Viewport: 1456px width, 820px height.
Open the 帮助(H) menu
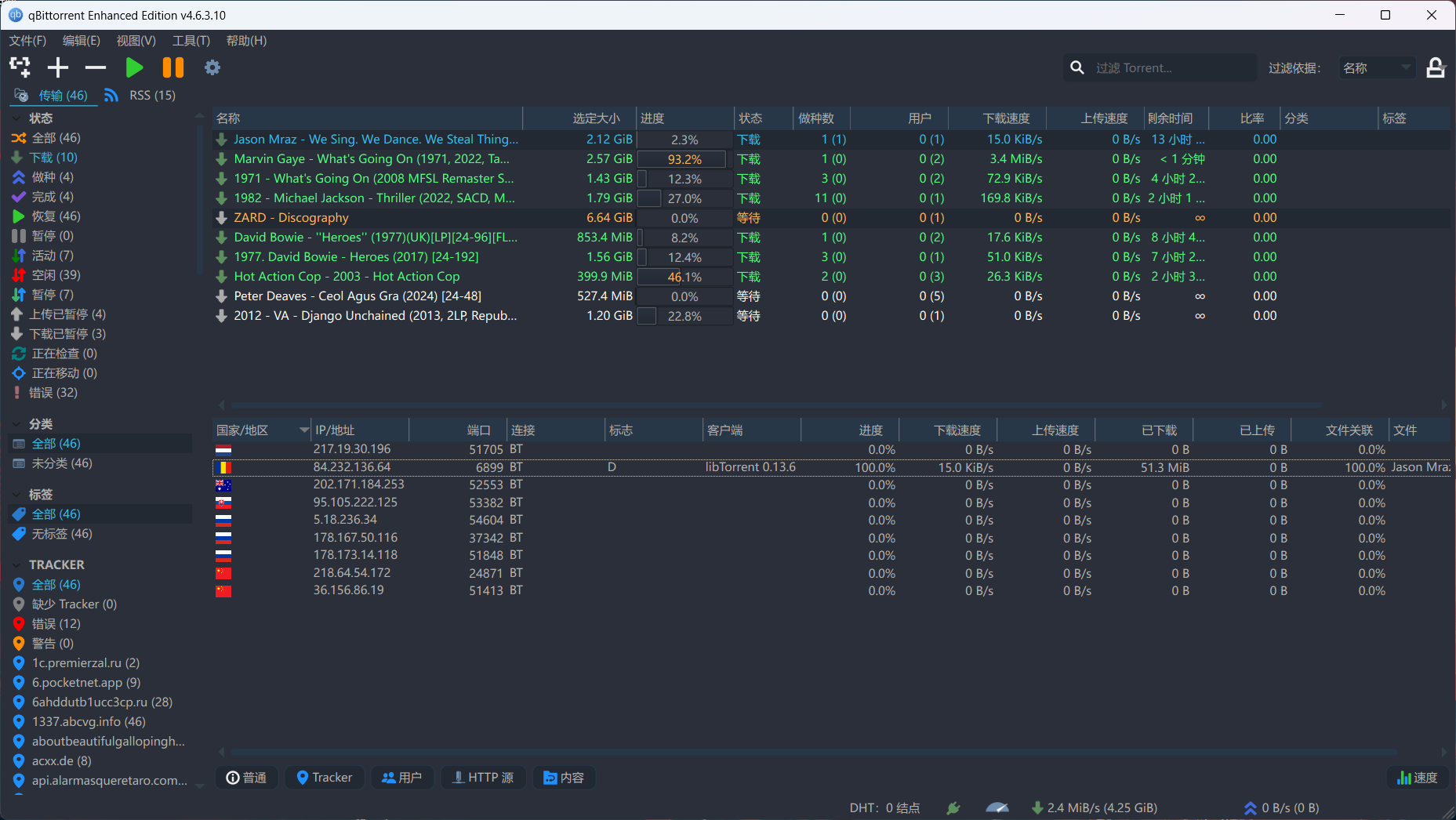246,41
